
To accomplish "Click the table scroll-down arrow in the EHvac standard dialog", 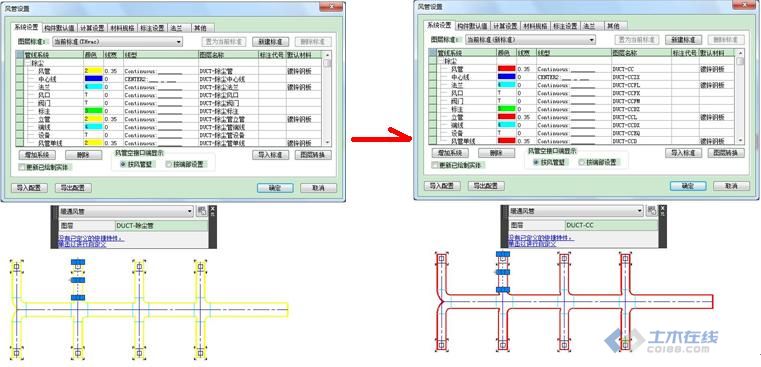I will point(328,142).
